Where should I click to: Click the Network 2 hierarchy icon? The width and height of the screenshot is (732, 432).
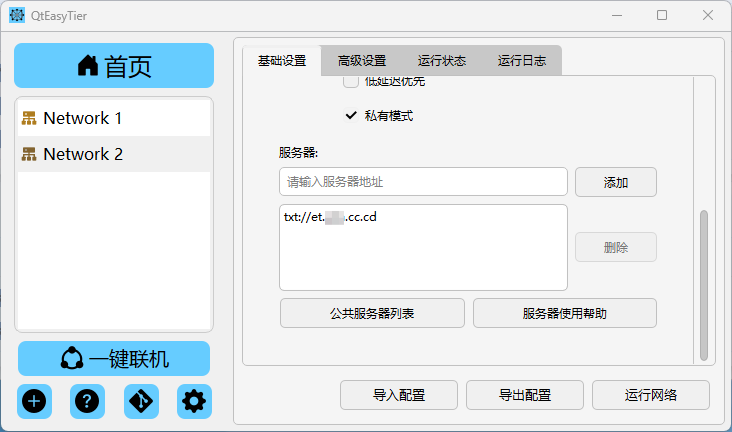click(29, 154)
